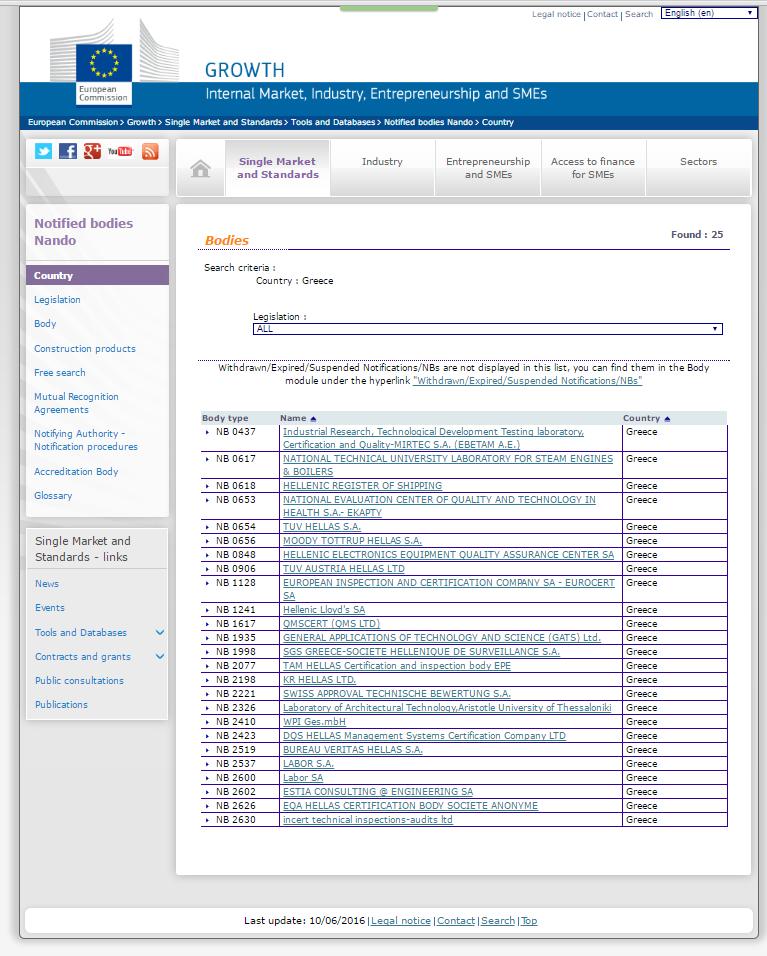Open the language selector English (en)
This screenshot has width=767, height=956.
click(x=709, y=13)
